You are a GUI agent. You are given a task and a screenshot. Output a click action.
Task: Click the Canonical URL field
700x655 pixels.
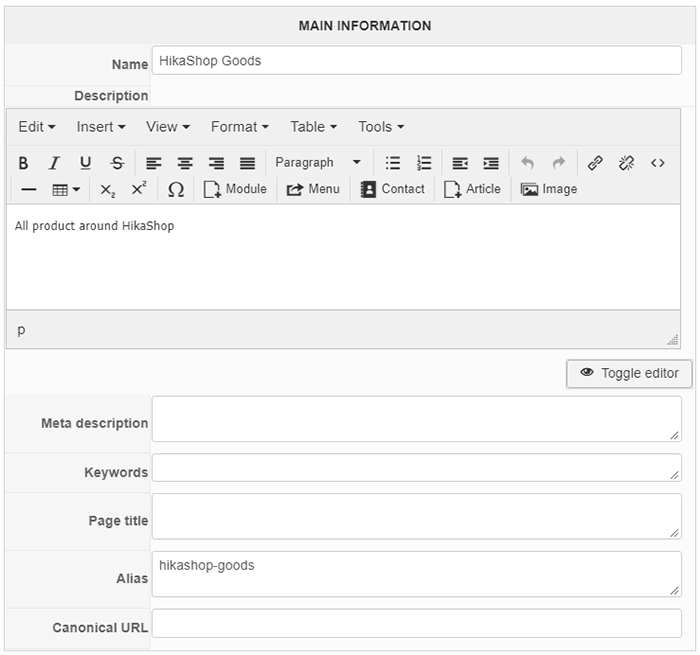(417, 623)
